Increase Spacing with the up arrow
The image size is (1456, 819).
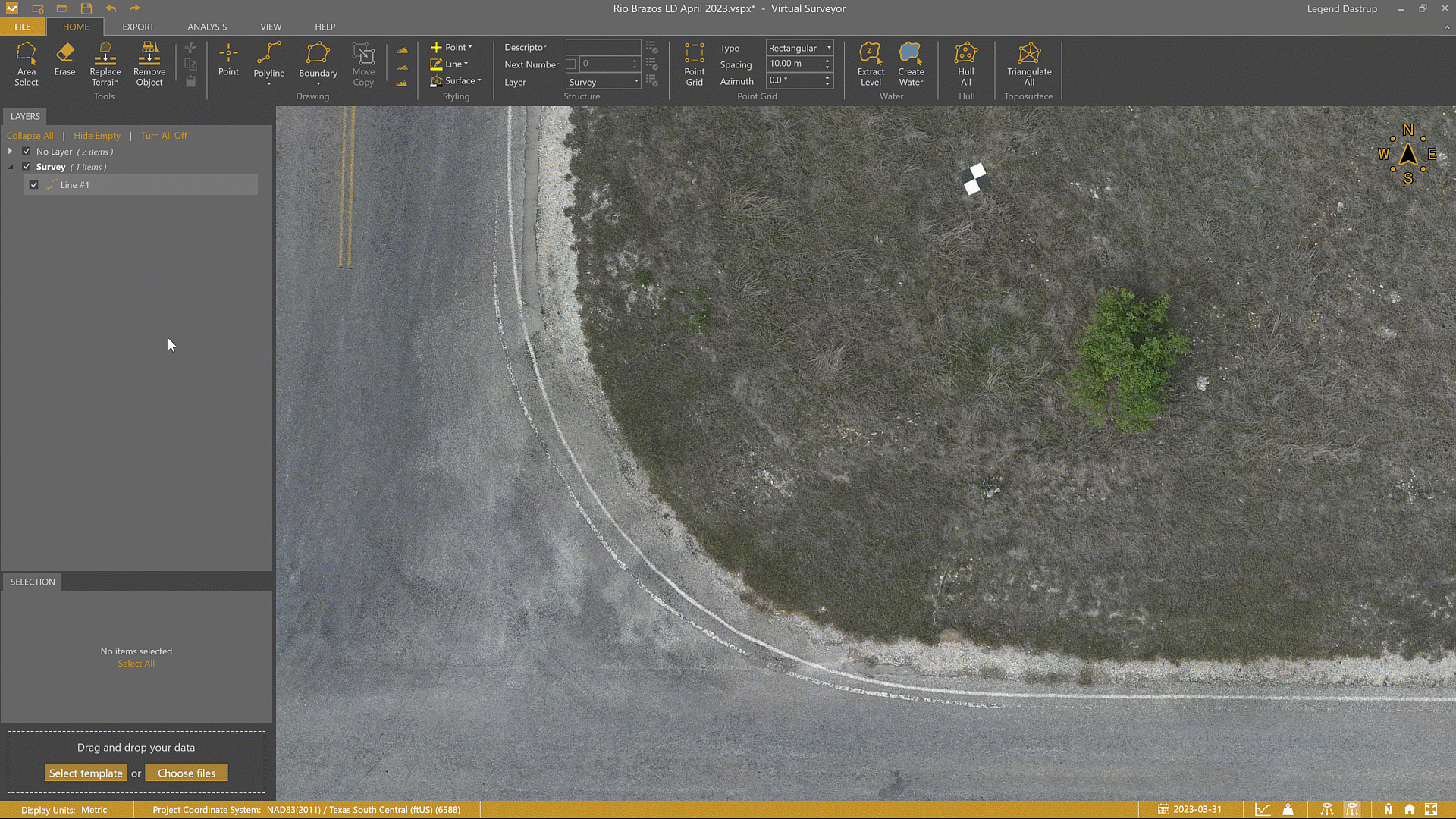click(x=827, y=60)
